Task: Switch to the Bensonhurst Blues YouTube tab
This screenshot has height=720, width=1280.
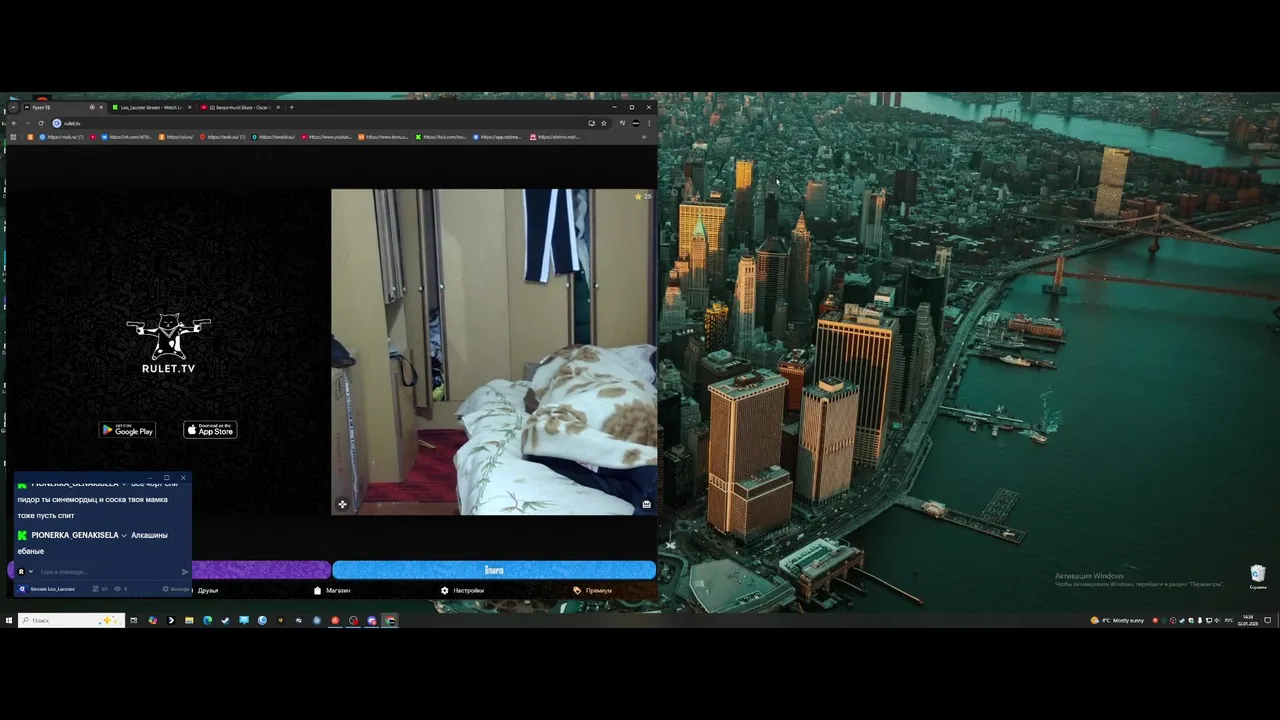Action: click(x=240, y=107)
